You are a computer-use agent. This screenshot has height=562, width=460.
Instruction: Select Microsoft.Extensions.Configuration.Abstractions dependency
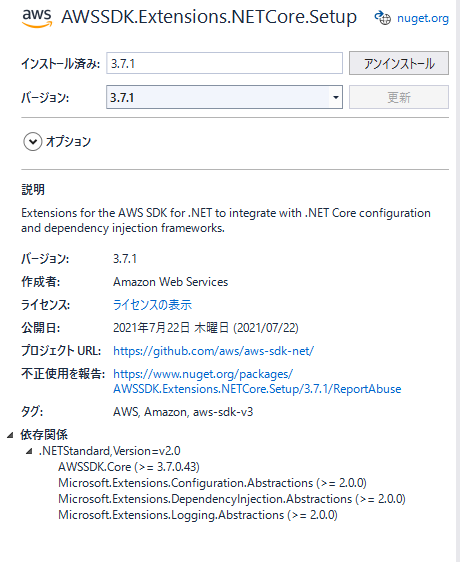coord(212,483)
